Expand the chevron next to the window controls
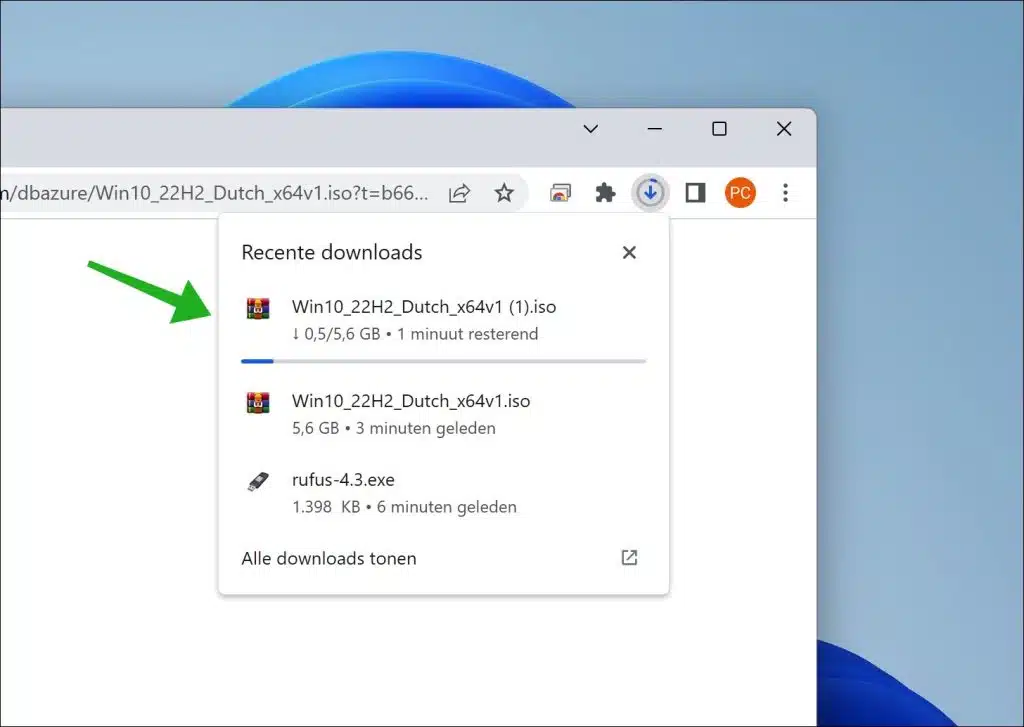1024x727 pixels. click(x=590, y=129)
